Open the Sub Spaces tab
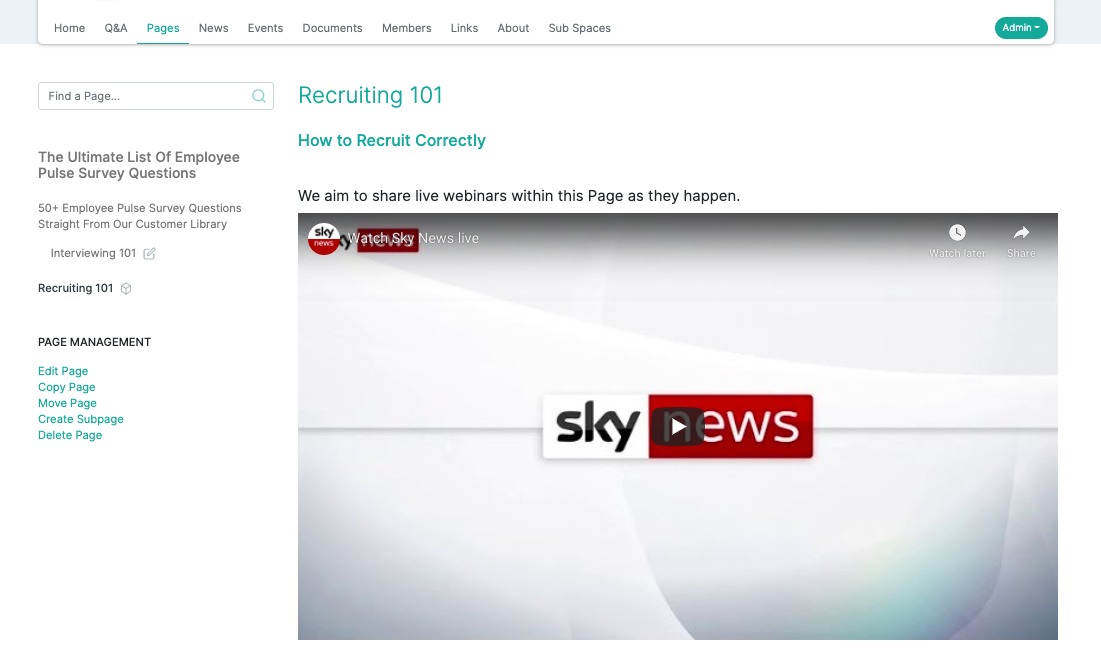1101x670 pixels. click(x=579, y=28)
